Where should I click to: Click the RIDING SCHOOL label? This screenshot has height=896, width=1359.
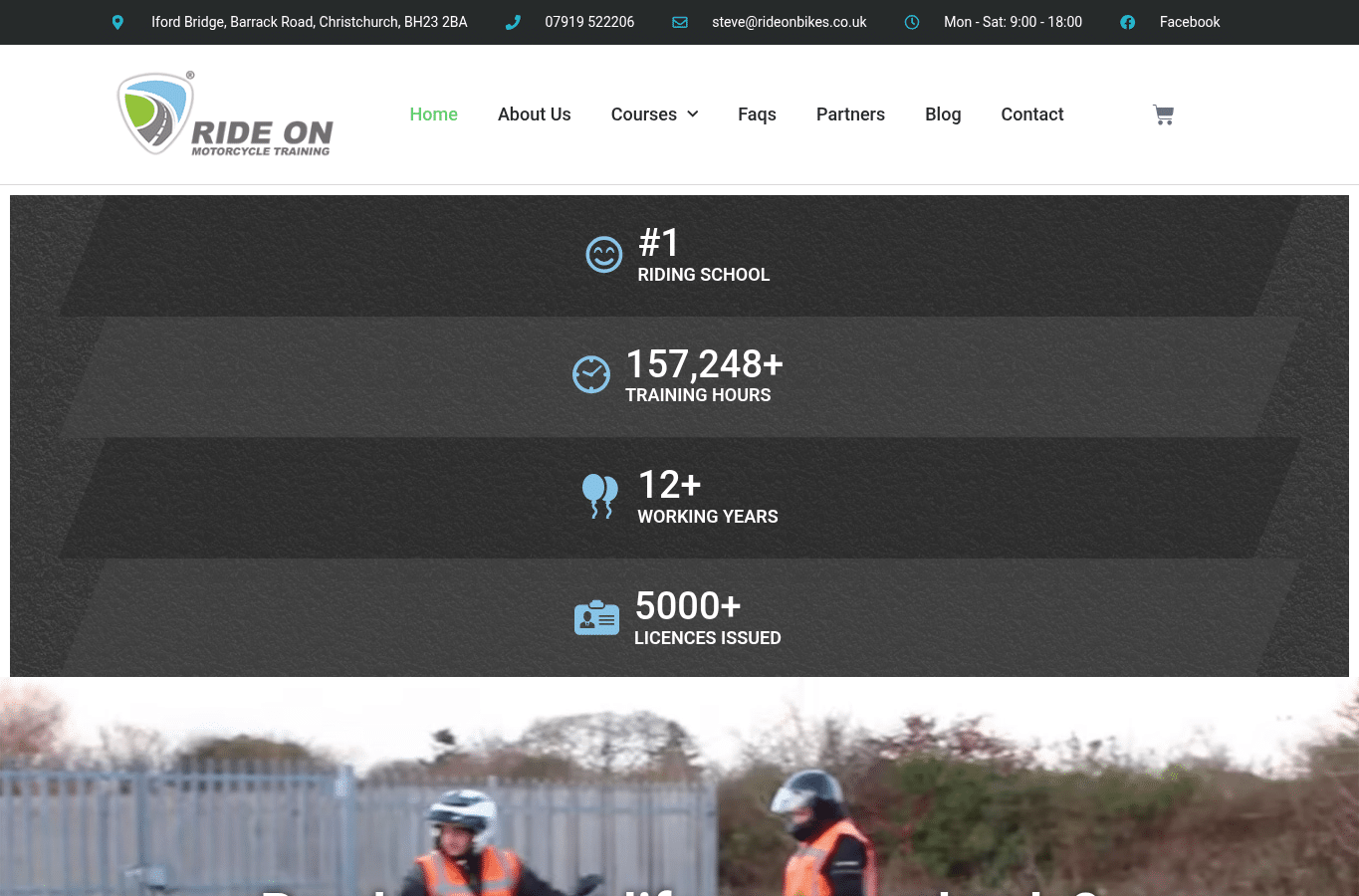(704, 275)
